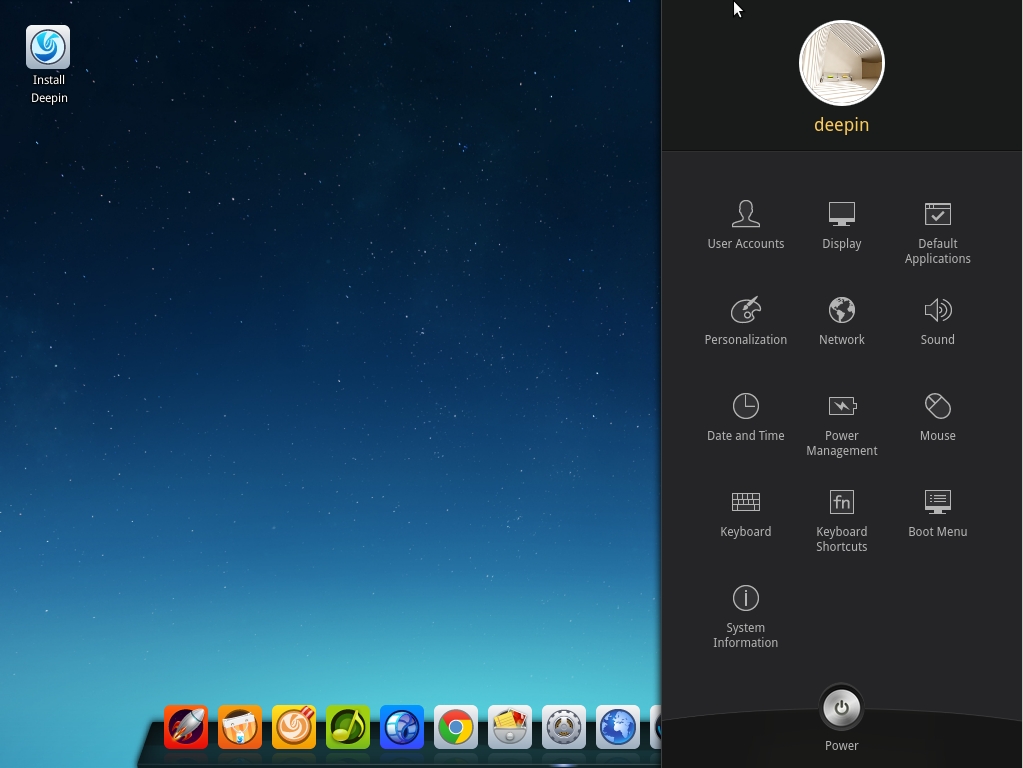Open Network settings globe icon

[842, 310]
